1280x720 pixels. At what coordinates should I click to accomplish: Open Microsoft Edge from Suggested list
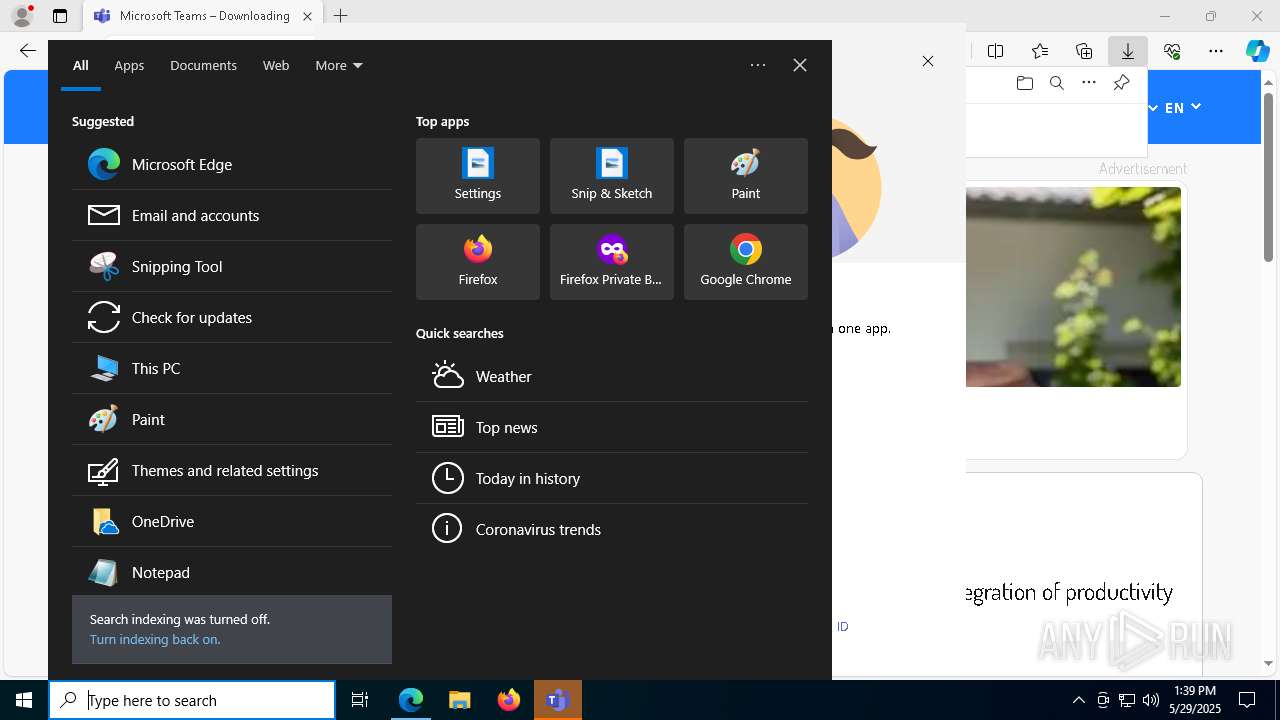(232, 164)
